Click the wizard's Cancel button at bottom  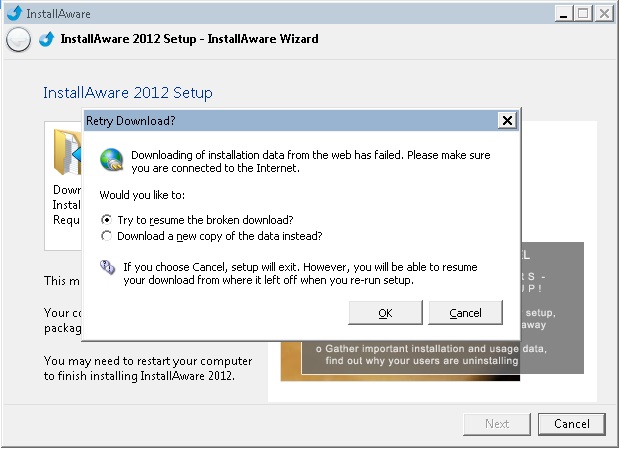click(572, 424)
